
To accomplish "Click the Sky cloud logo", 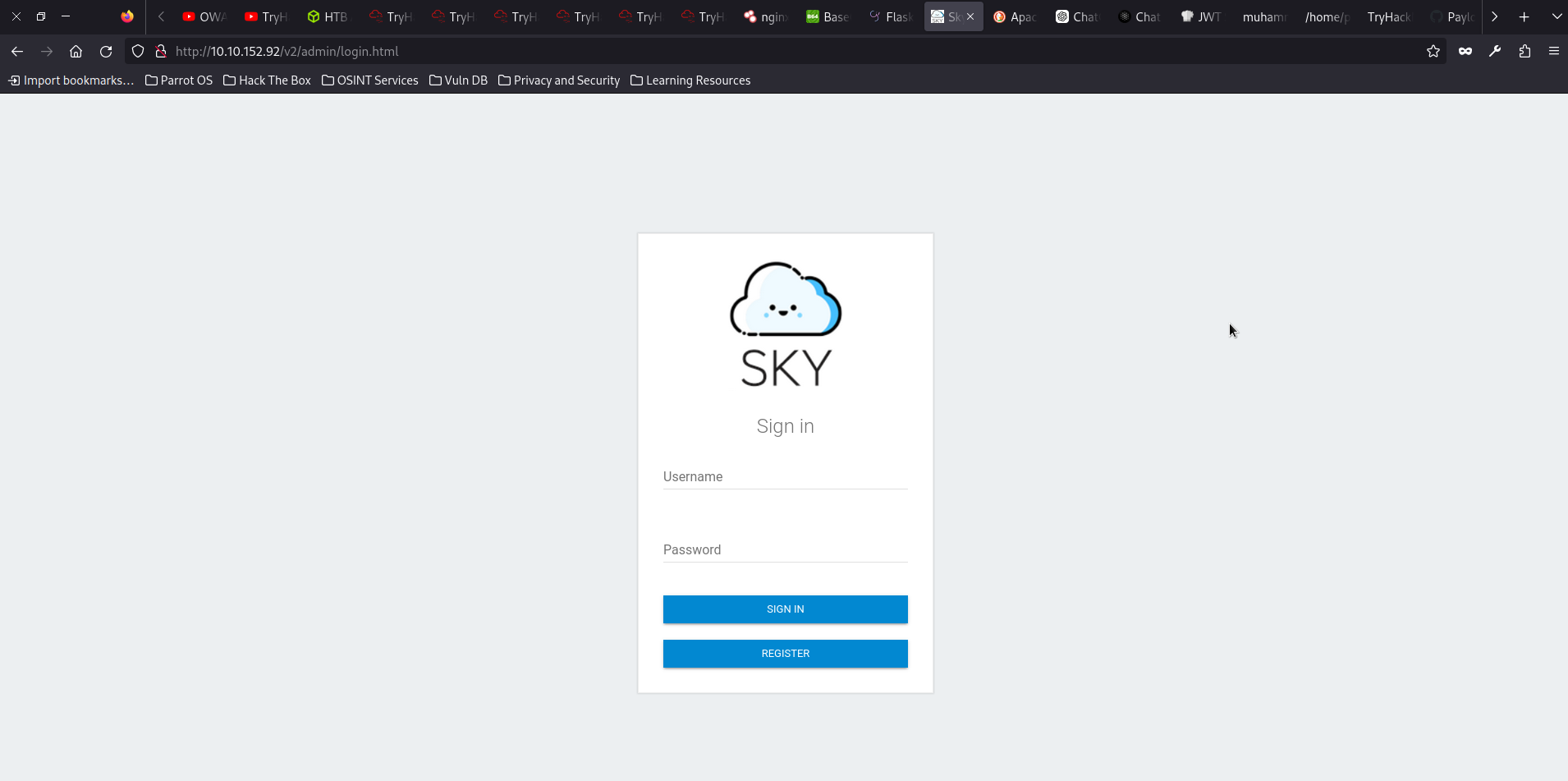I will (786, 324).
